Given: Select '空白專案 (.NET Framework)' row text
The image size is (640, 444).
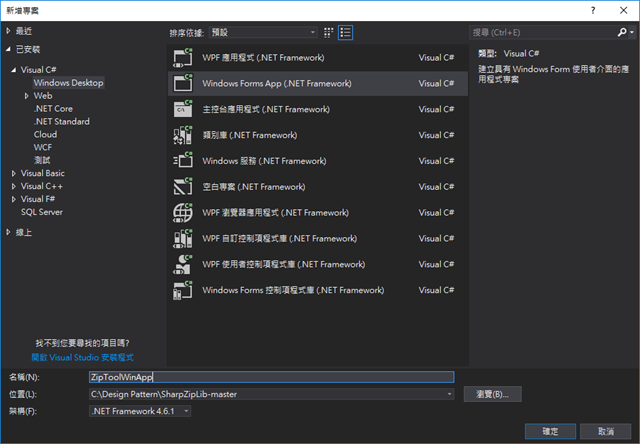Looking at the screenshot, I should [254, 187].
